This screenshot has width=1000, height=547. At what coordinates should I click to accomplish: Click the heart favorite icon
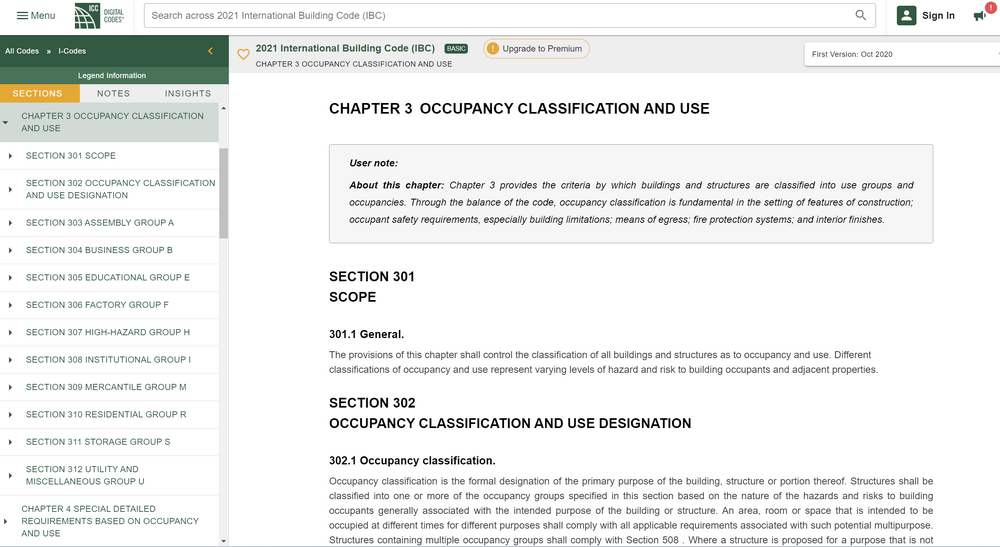click(243, 55)
